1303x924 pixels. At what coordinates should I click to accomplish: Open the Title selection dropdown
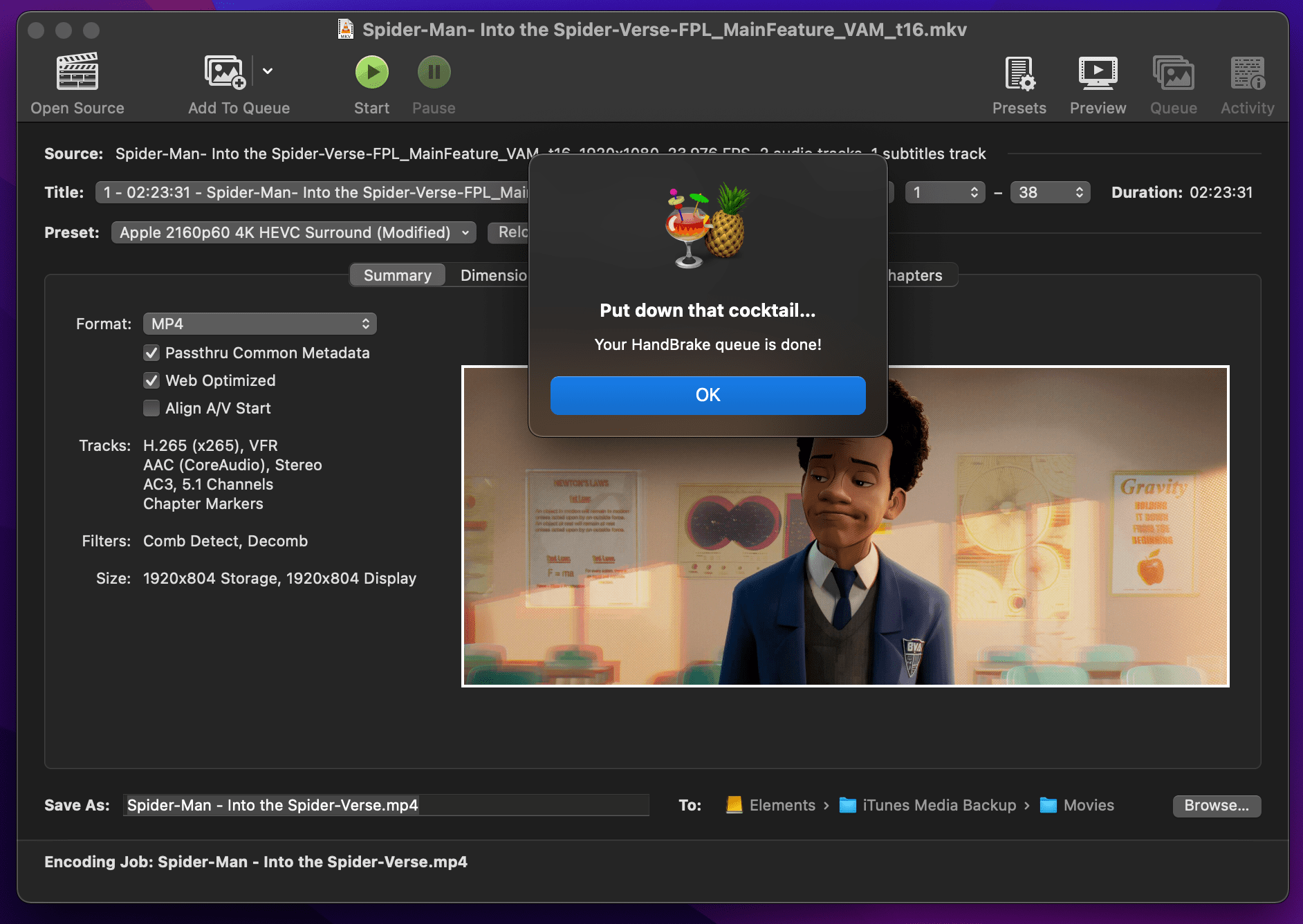coord(313,192)
